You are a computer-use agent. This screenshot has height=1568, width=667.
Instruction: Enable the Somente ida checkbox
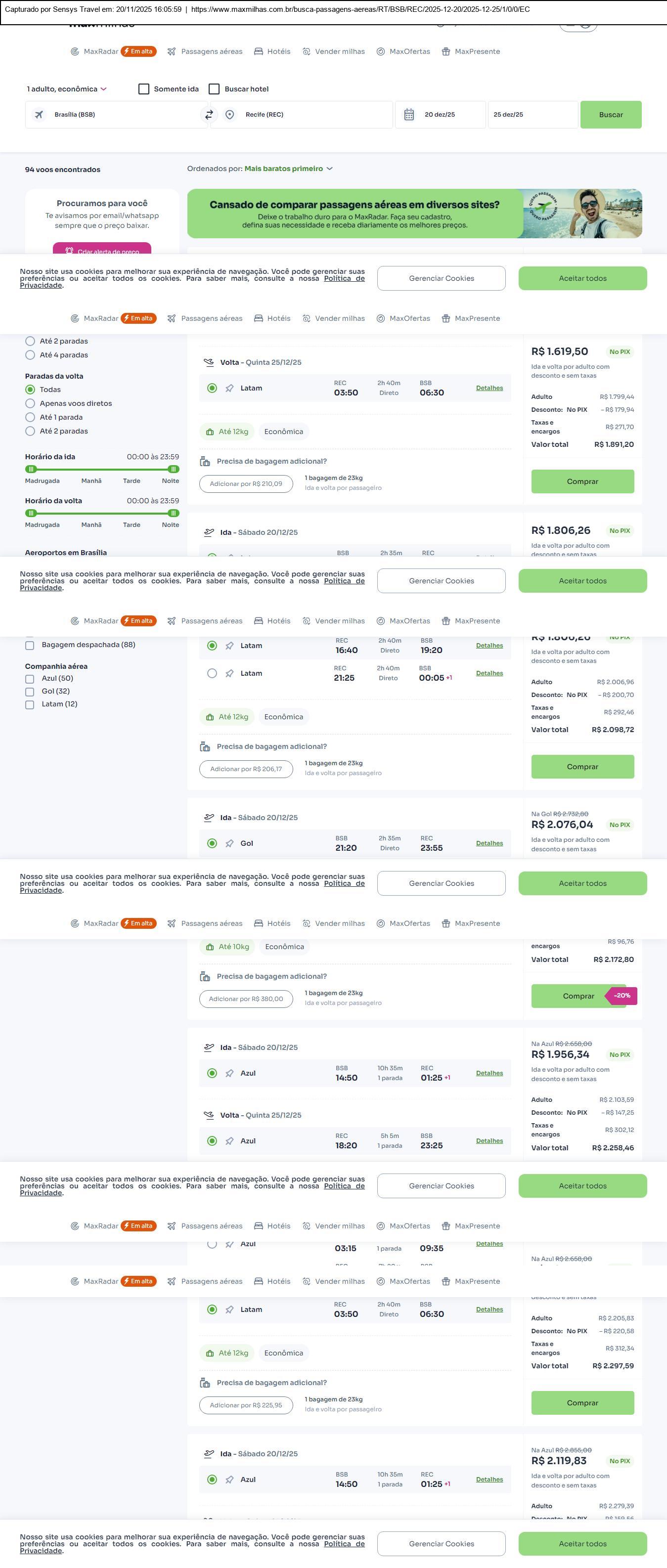coord(144,89)
